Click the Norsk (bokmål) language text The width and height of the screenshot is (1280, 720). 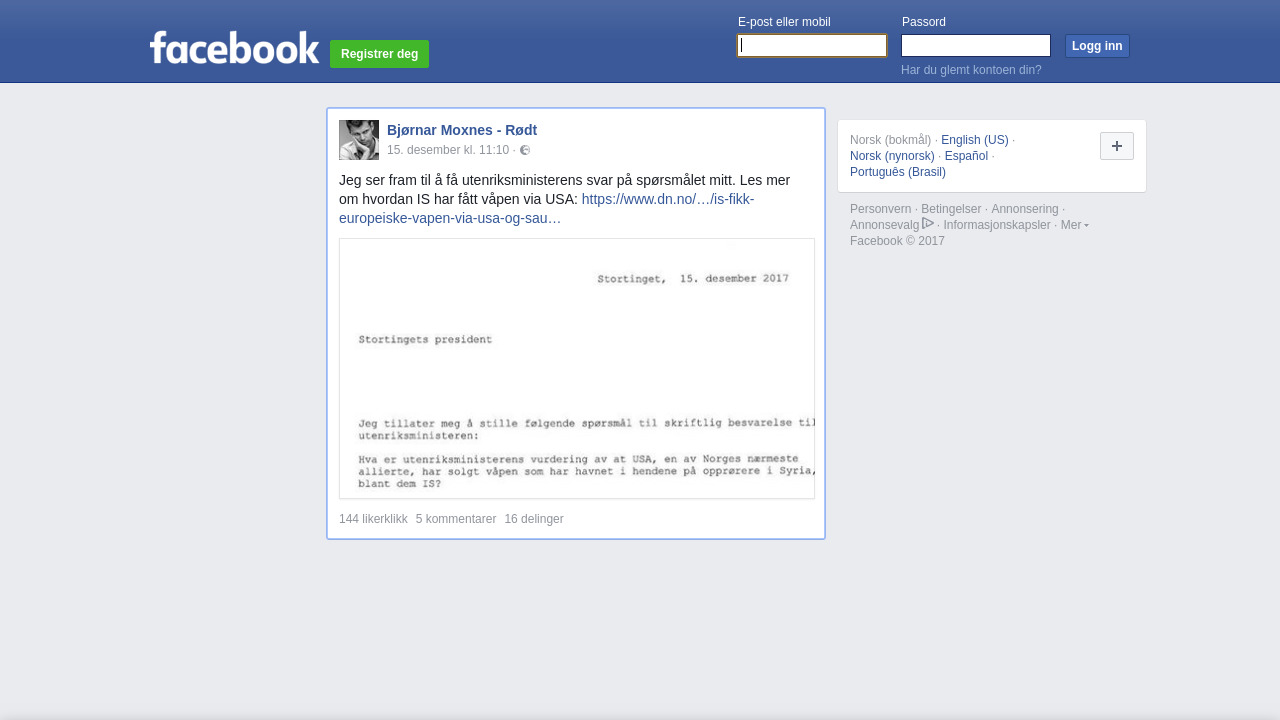(x=890, y=140)
